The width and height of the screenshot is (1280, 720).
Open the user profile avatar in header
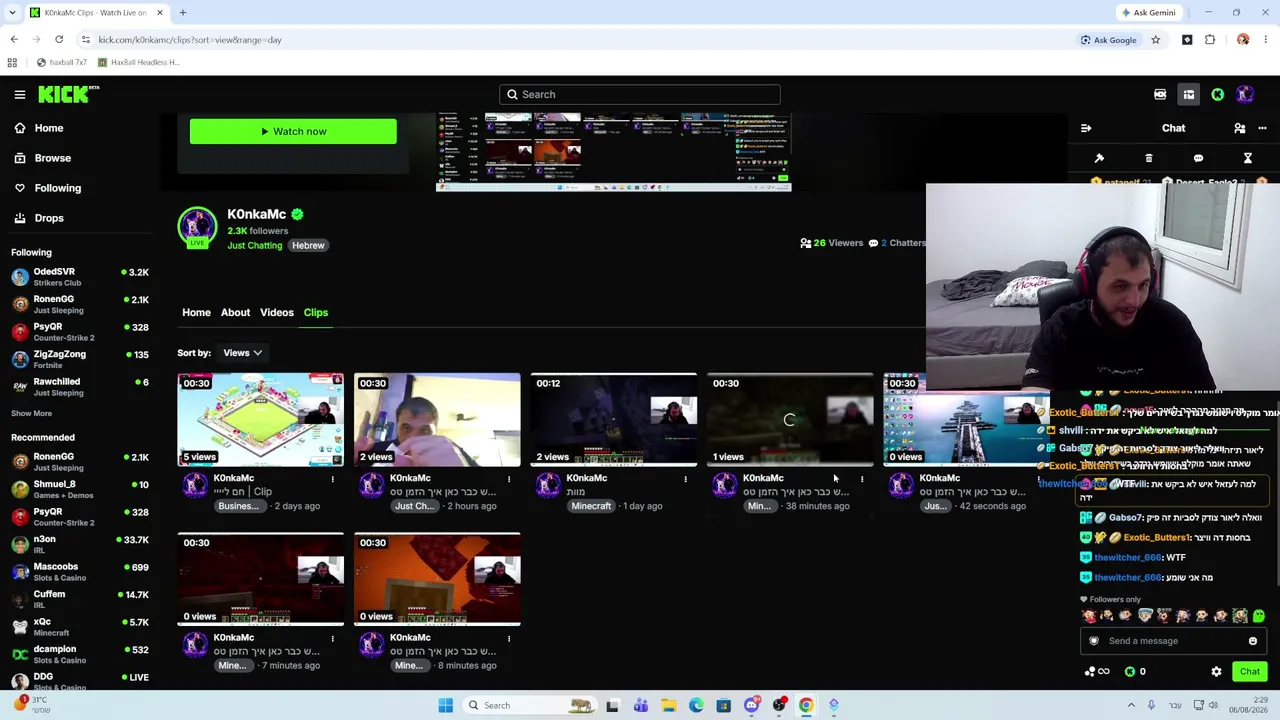1245,94
